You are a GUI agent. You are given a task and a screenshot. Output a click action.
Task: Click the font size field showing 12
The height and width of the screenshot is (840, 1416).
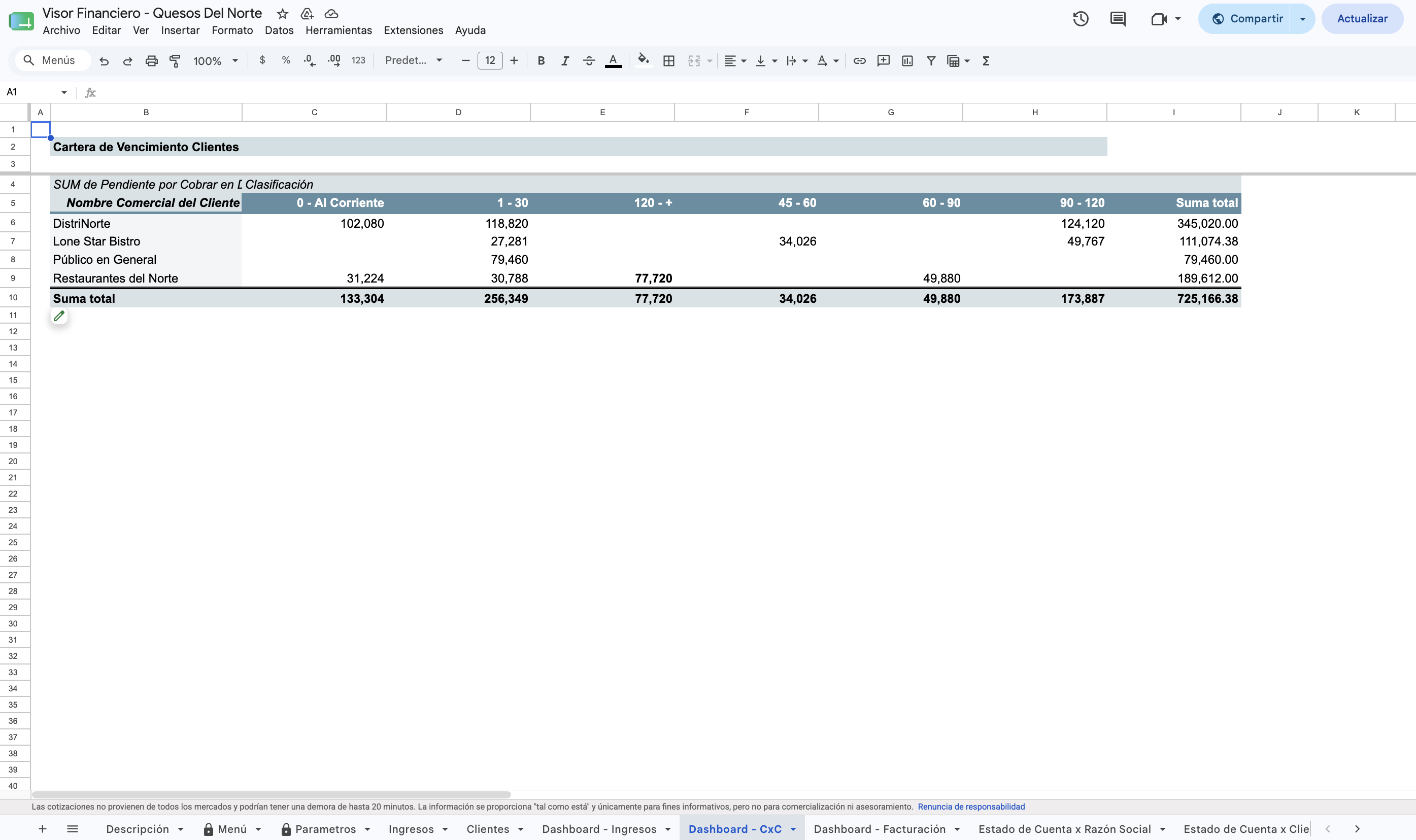(490, 60)
